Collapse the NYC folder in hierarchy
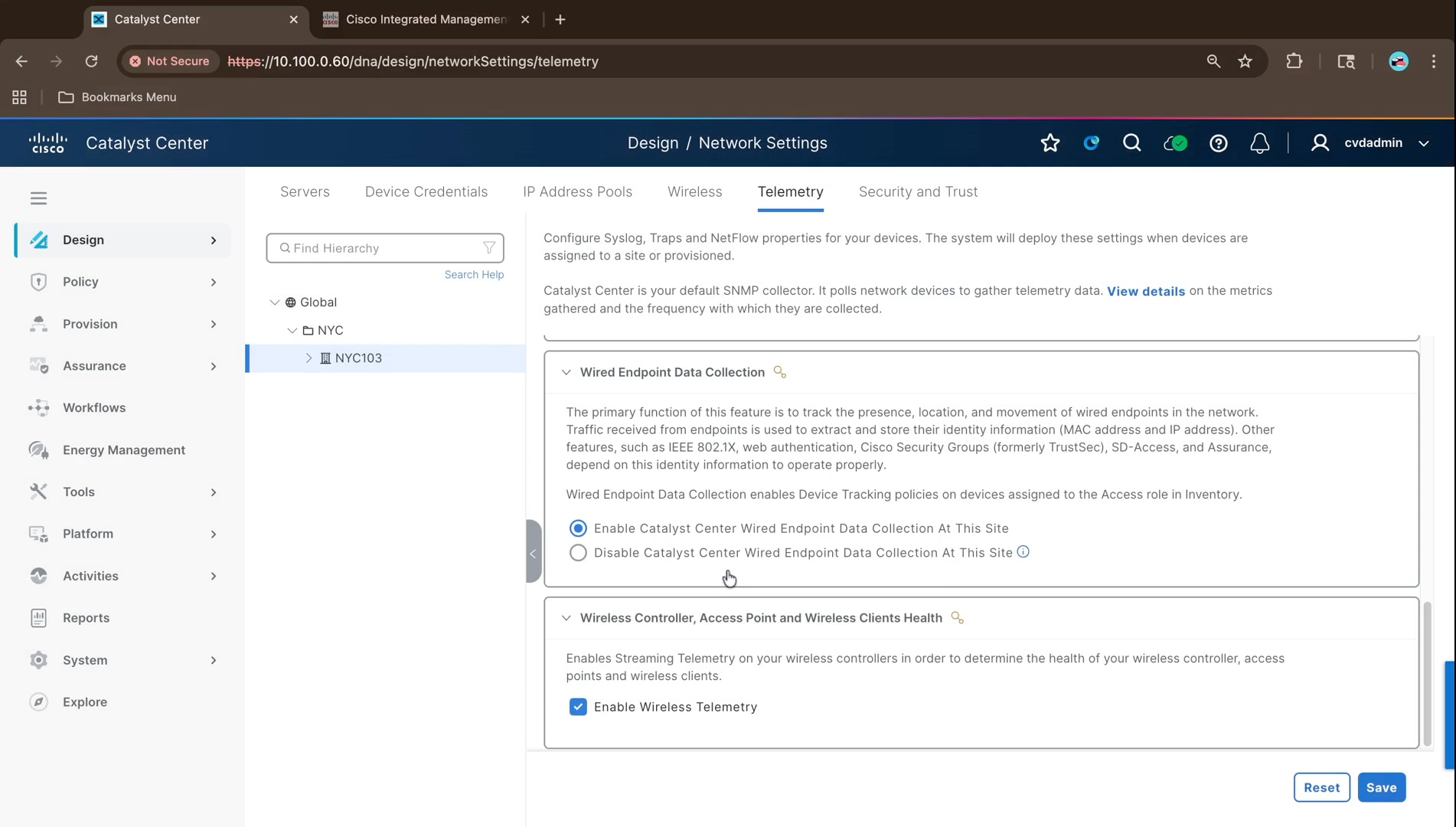Viewport: 1456px width, 827px height. (x=292, y=331)
